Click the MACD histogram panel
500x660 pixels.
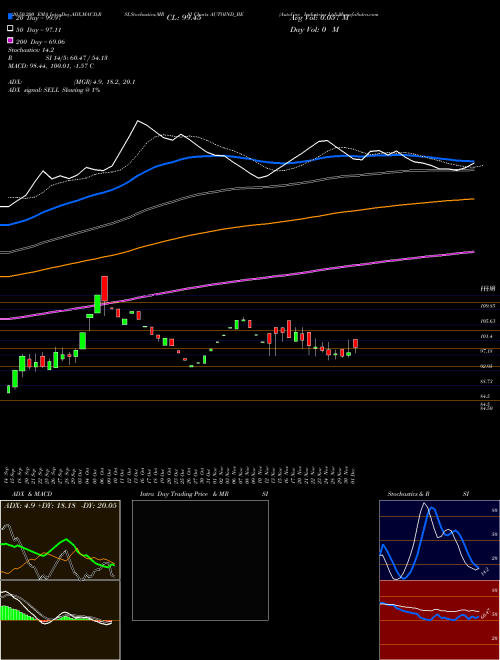point(60,620)
